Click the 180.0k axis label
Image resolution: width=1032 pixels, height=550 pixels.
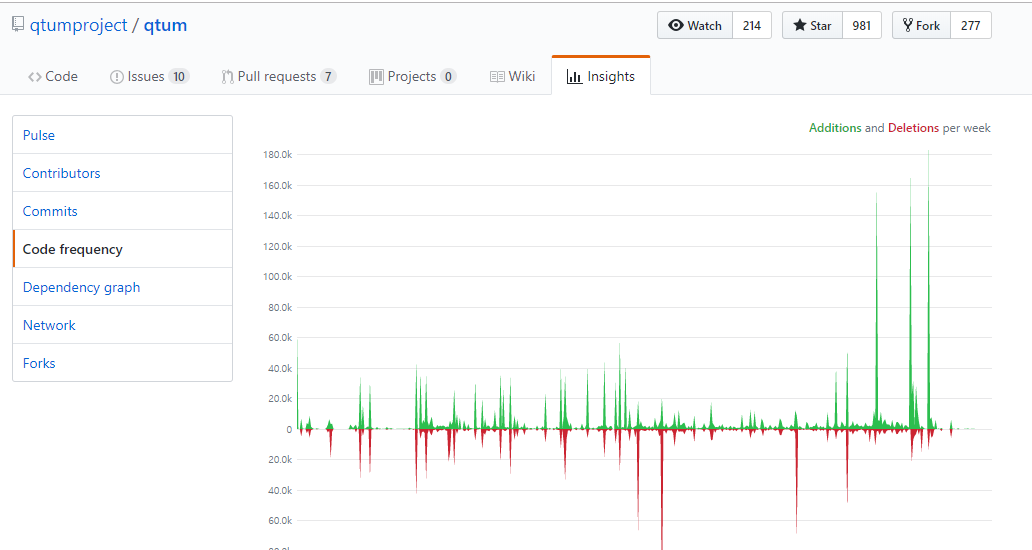point(278,155)
